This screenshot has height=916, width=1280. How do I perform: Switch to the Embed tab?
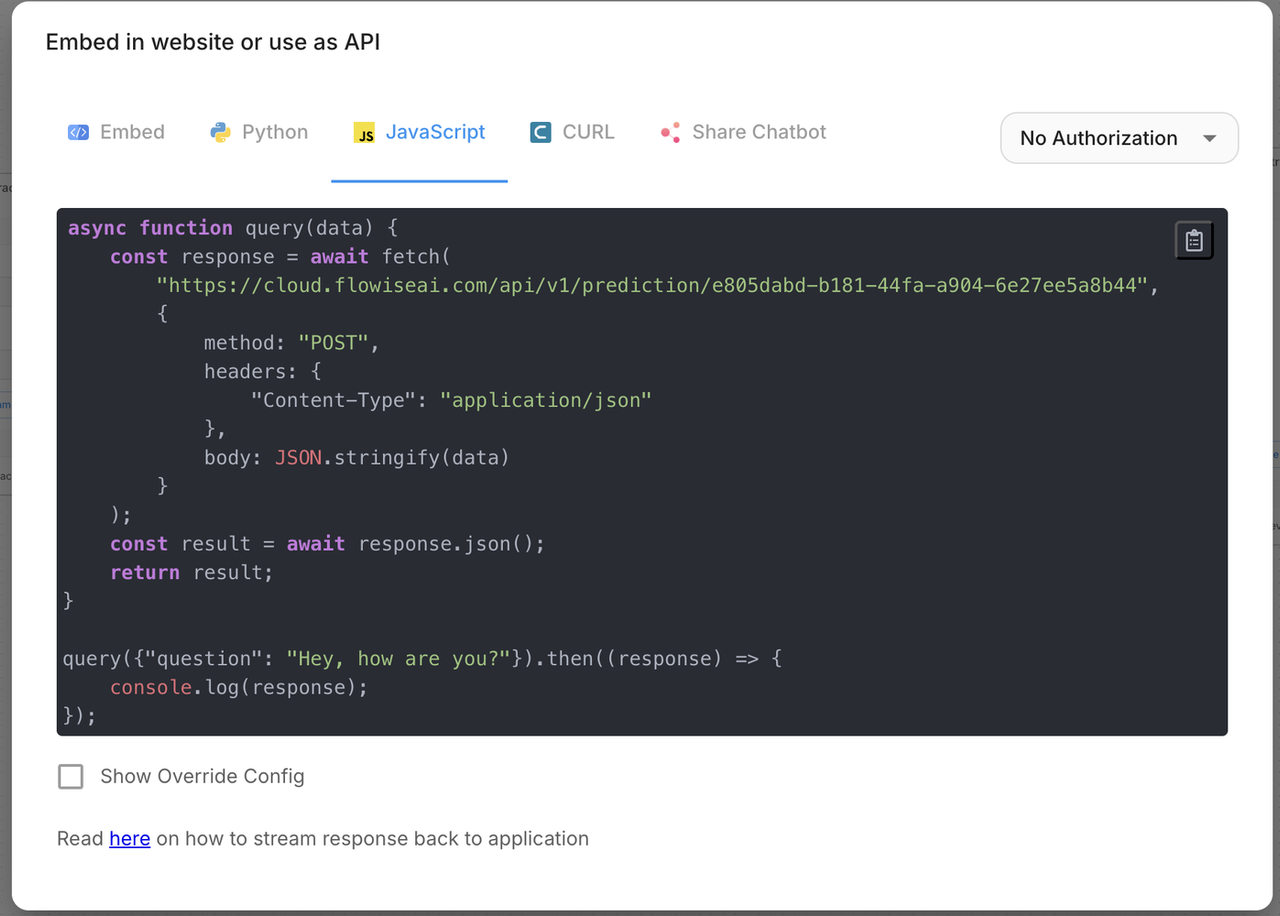[x=116, y=133]
